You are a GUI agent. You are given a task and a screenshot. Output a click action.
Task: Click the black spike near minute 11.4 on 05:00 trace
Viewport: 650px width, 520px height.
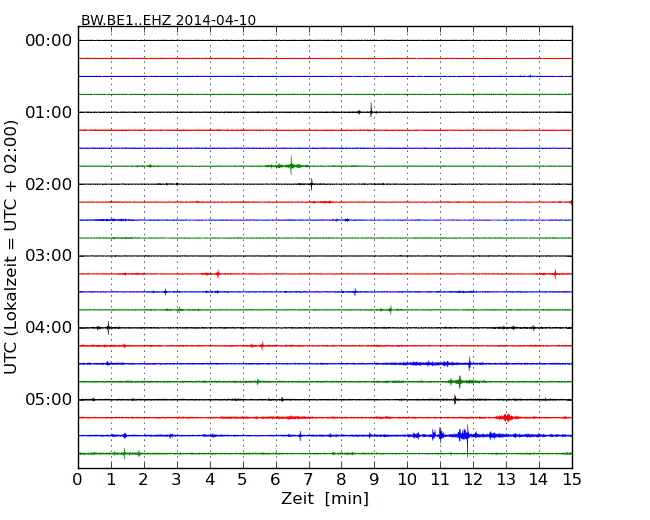click(455, 400)
